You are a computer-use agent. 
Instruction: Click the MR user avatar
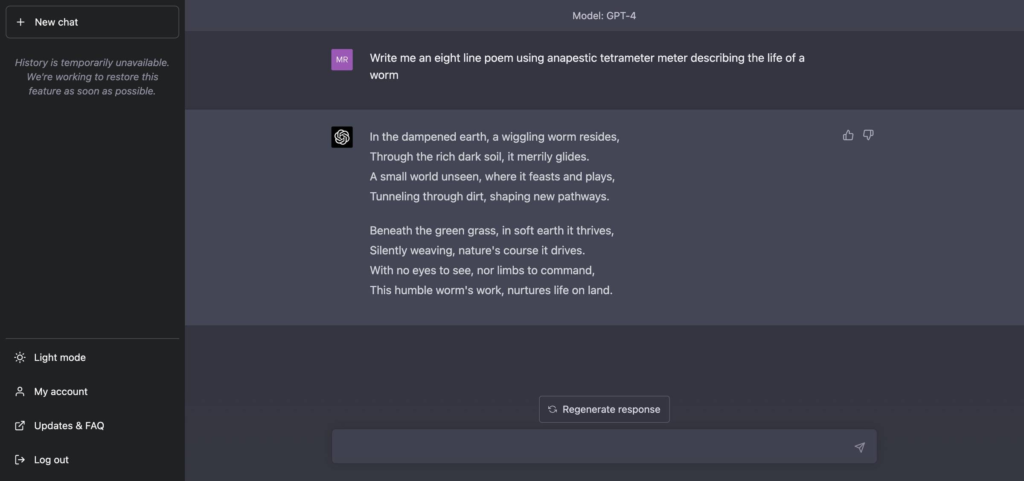click(342, 59)
